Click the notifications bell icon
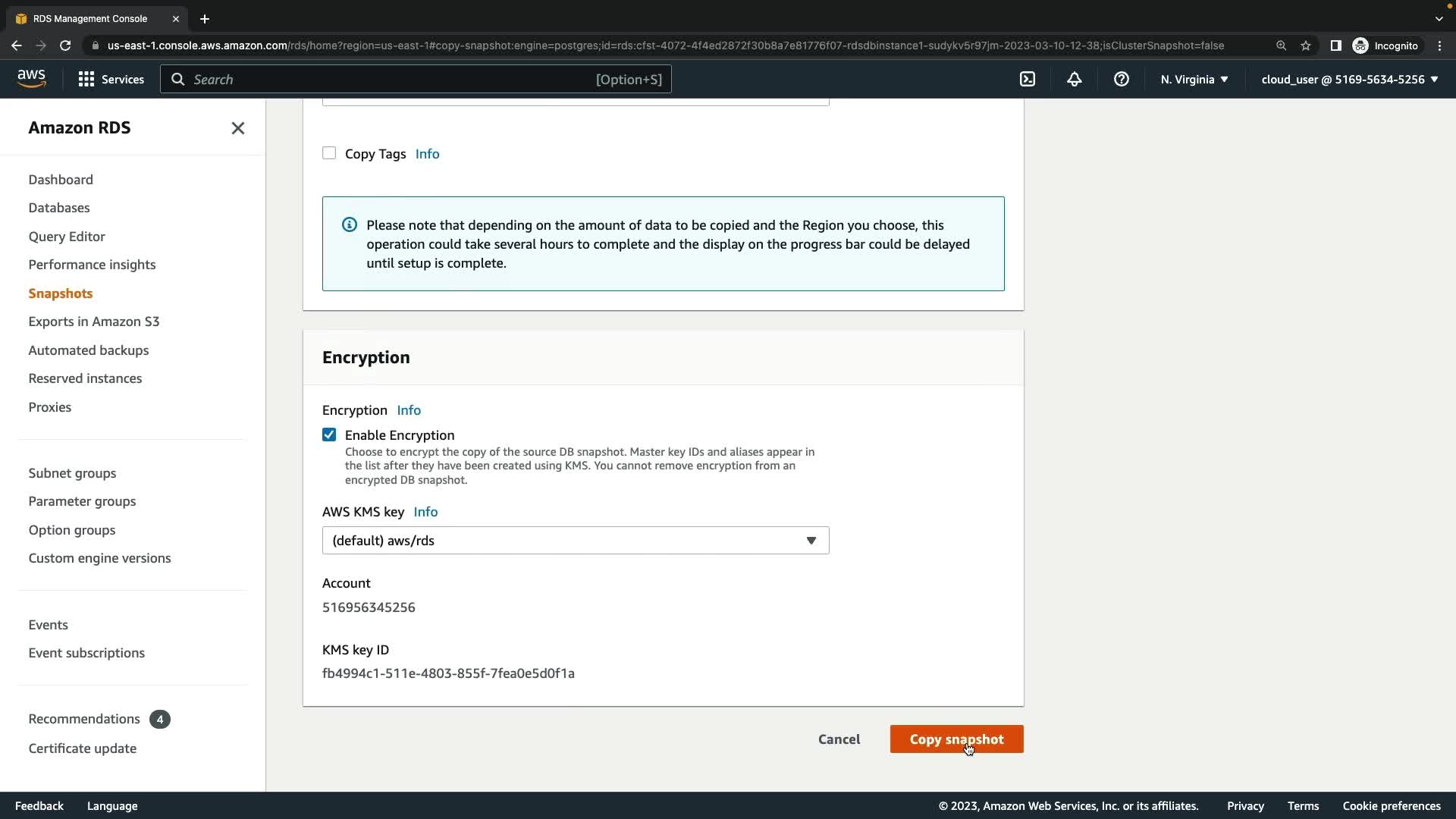The height and width of the screenshot is (819, 1456). pos(1075,79)
